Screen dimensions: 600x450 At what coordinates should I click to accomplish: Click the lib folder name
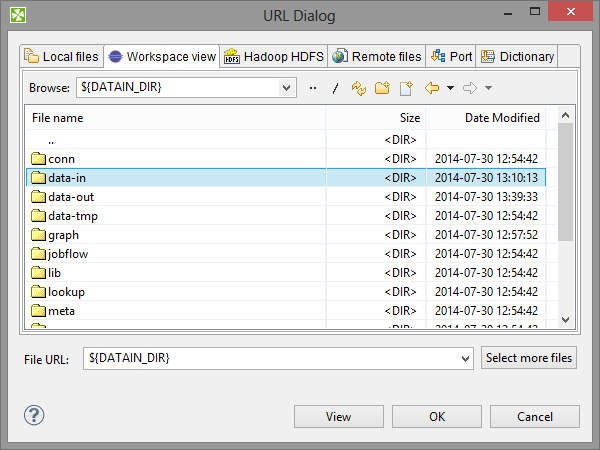[54, 273]
